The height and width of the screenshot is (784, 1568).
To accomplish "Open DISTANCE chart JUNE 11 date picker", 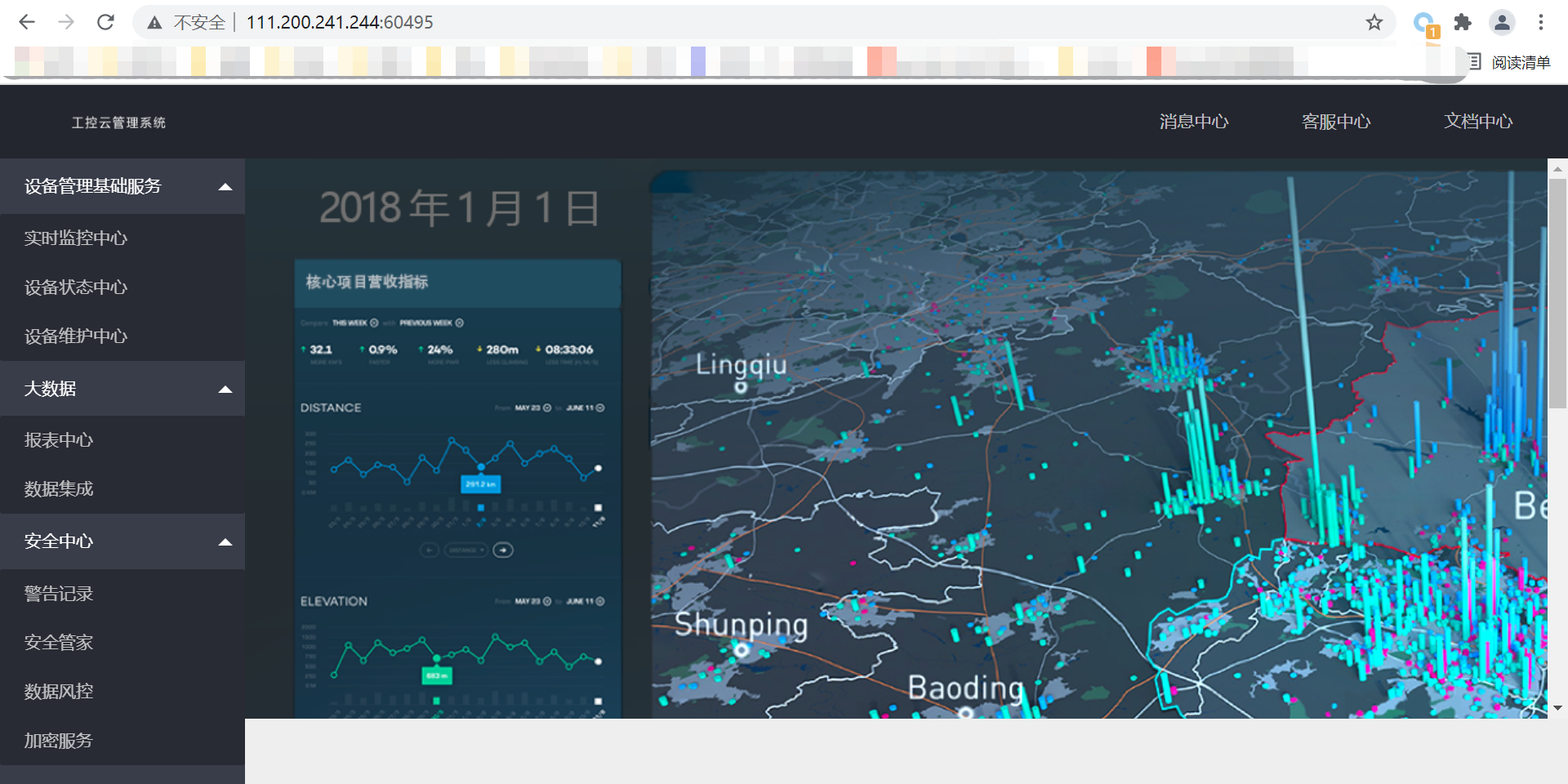I will click(585, 408).
